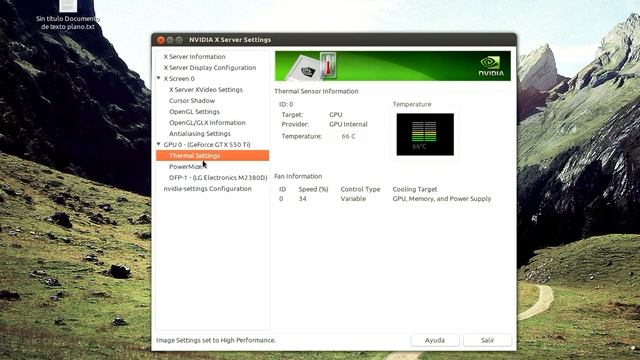Click the NVIDIA X Server Settings title bar
640x360 pixels.
pyautogui.click(x=334, y=40)
